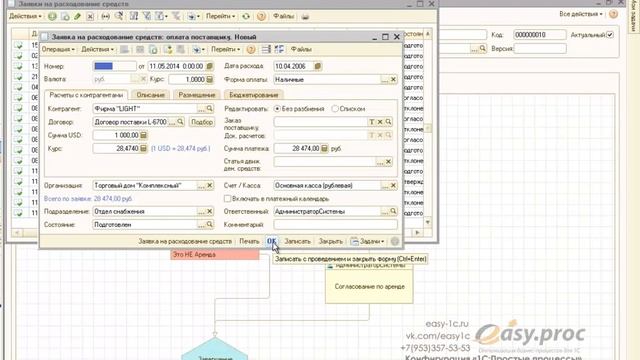Open Действия dropdown in list window
640x360 pixels.
(x=25, y=17)
